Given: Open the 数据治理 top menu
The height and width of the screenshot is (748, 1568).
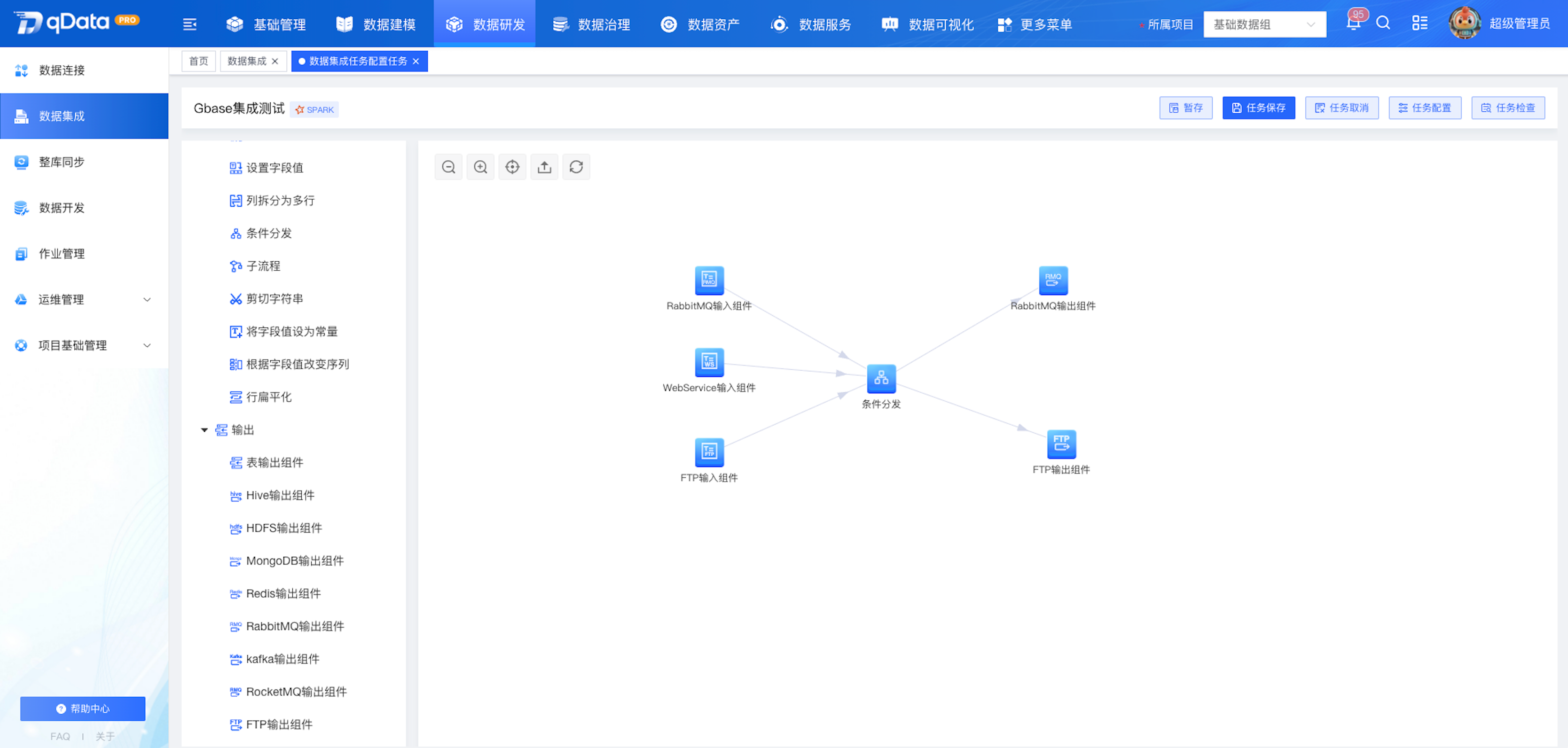Looking at the screenshot, I should [592, 24].
